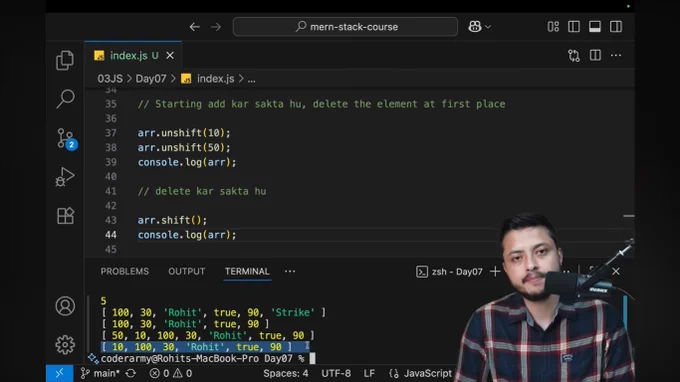
Task: Open editor More Actions ellipsis
Action: [616, 56]
